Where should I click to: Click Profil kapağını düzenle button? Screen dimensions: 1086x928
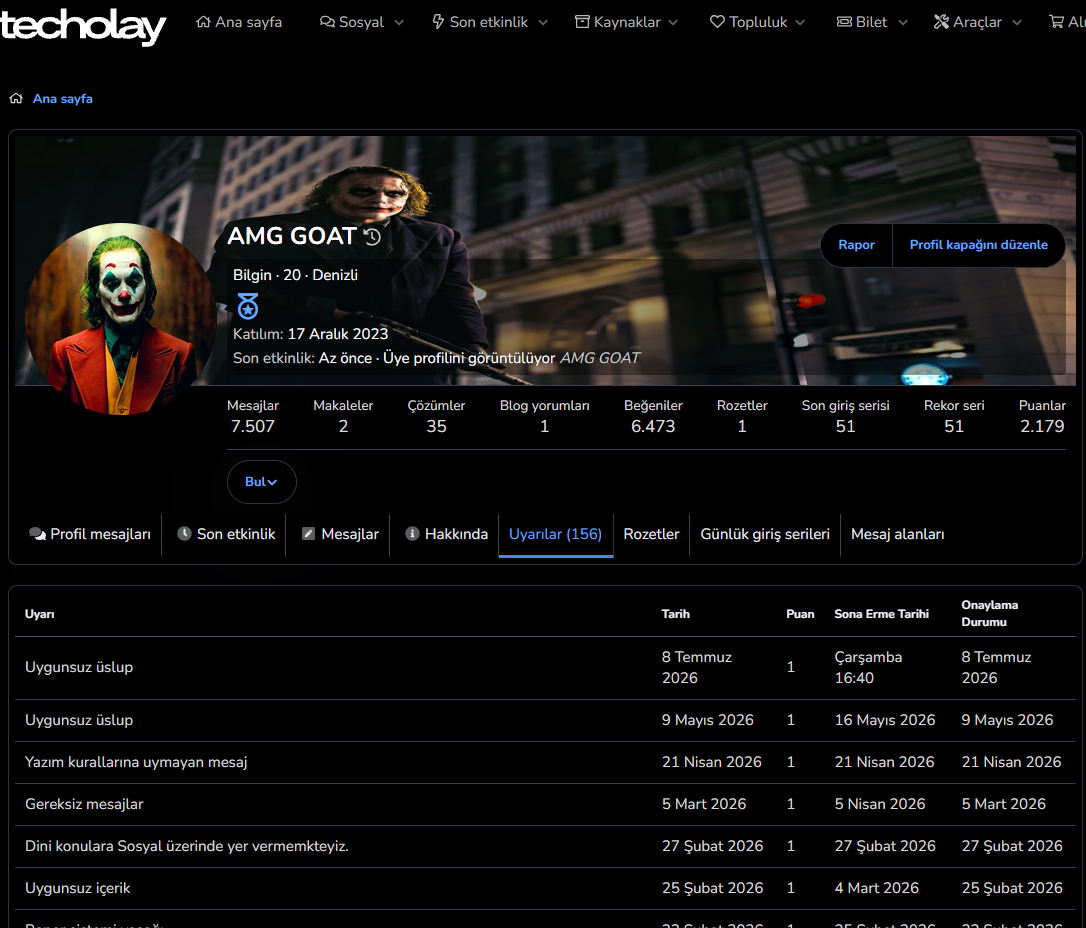978,244
